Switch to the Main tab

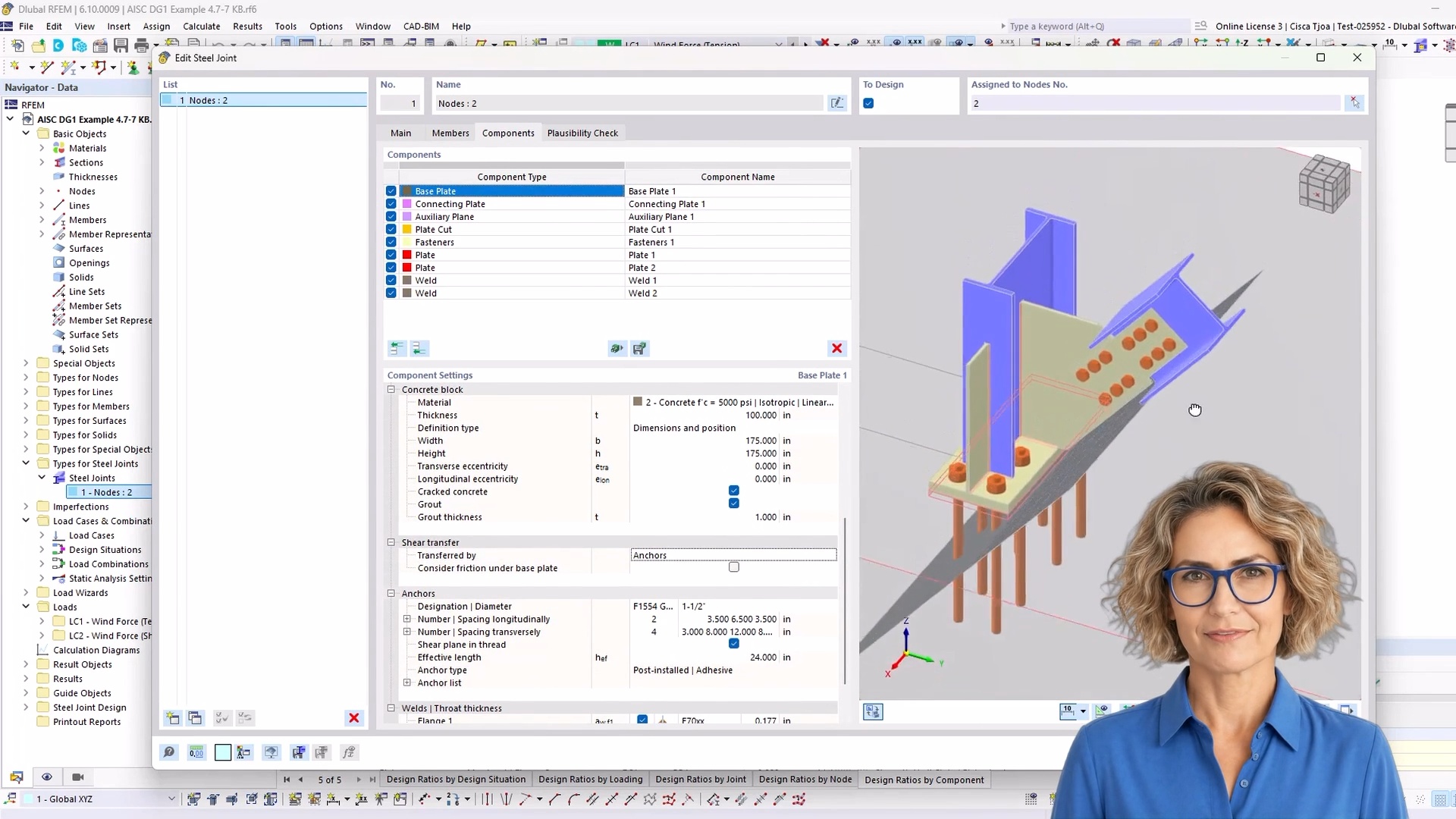(400, 133)
